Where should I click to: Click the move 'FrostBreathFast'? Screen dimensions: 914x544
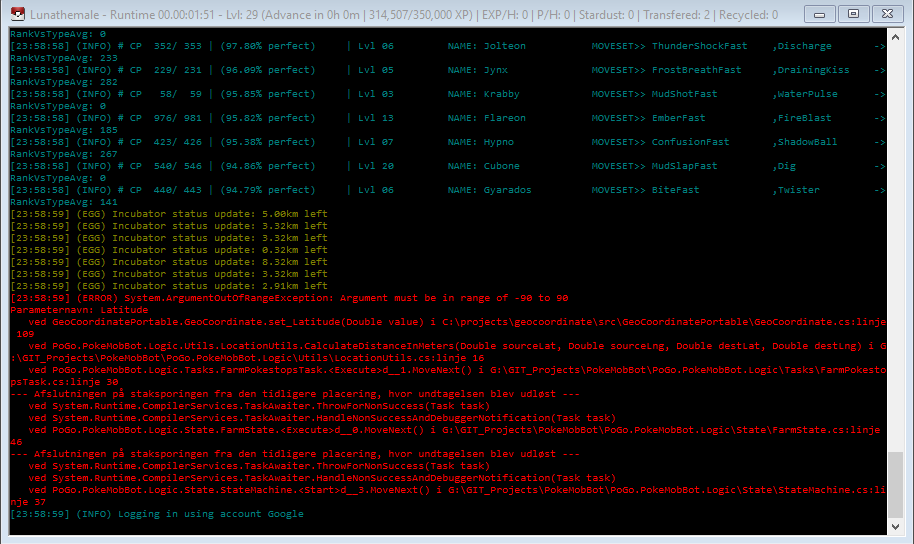pyautogui.click(x=697, y=70)
